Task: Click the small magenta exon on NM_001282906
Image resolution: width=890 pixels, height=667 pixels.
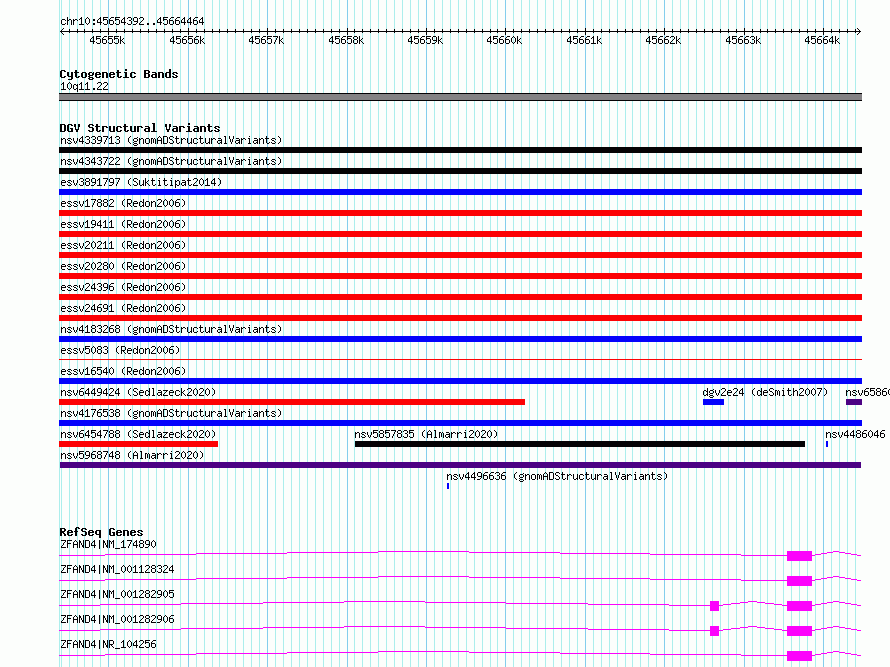Action: (x=715, y=631)
